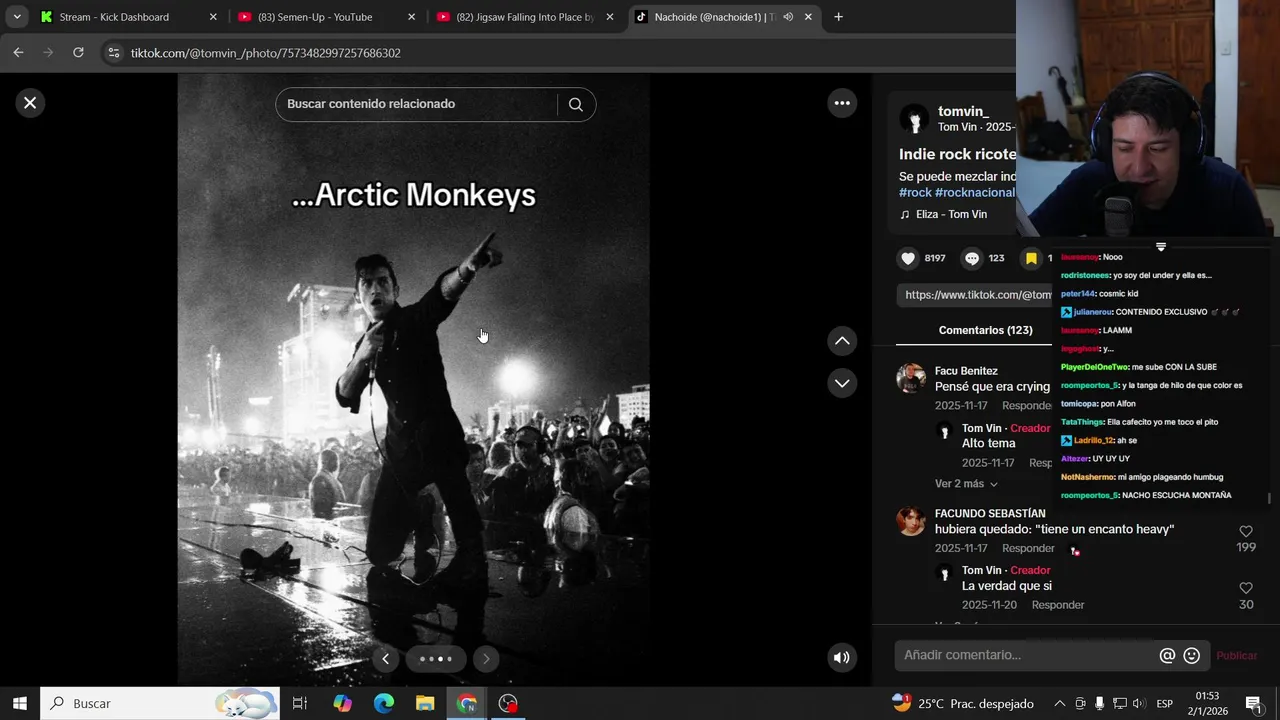Select the carousel page dots indicator

[436, 658]
